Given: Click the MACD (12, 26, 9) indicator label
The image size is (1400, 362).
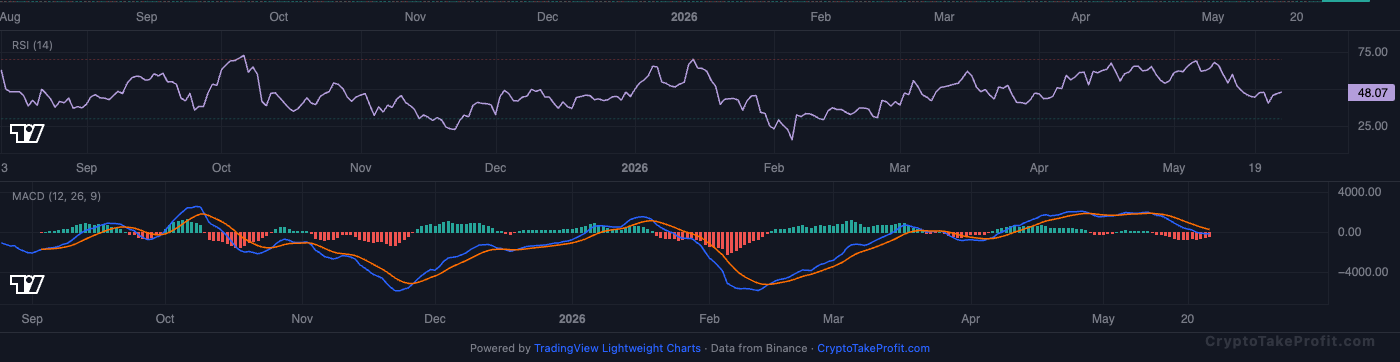Looking at the screenshot, I should [55, 196].
